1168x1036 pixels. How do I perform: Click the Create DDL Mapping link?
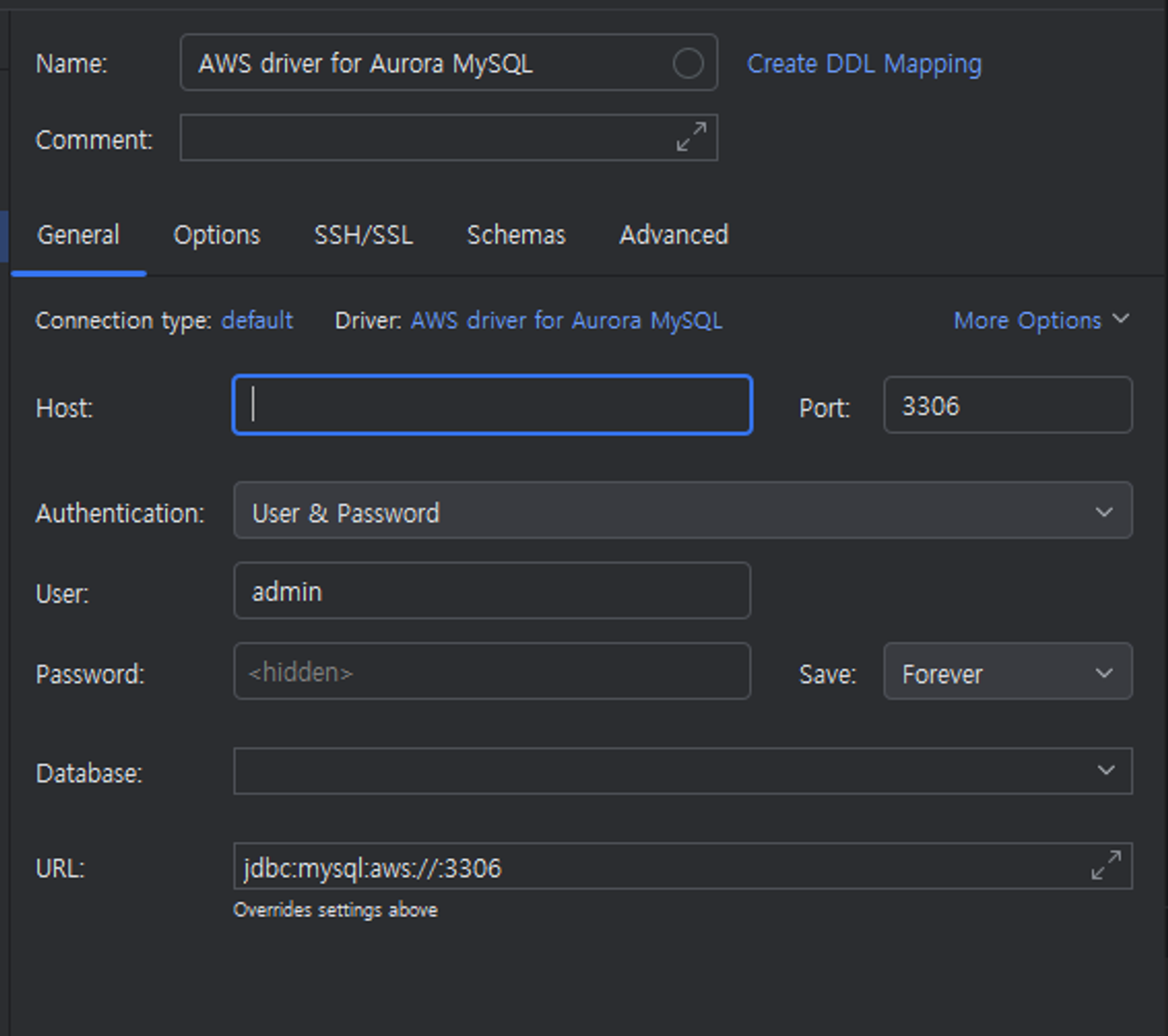(x=864, y=64)
